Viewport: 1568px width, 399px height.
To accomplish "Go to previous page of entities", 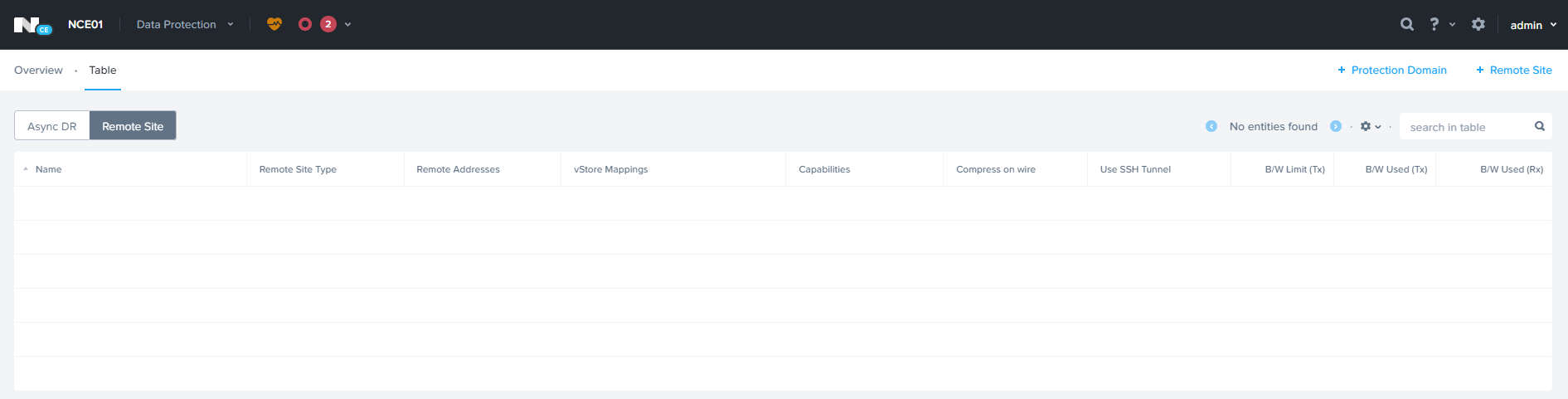I will 1211,126.
